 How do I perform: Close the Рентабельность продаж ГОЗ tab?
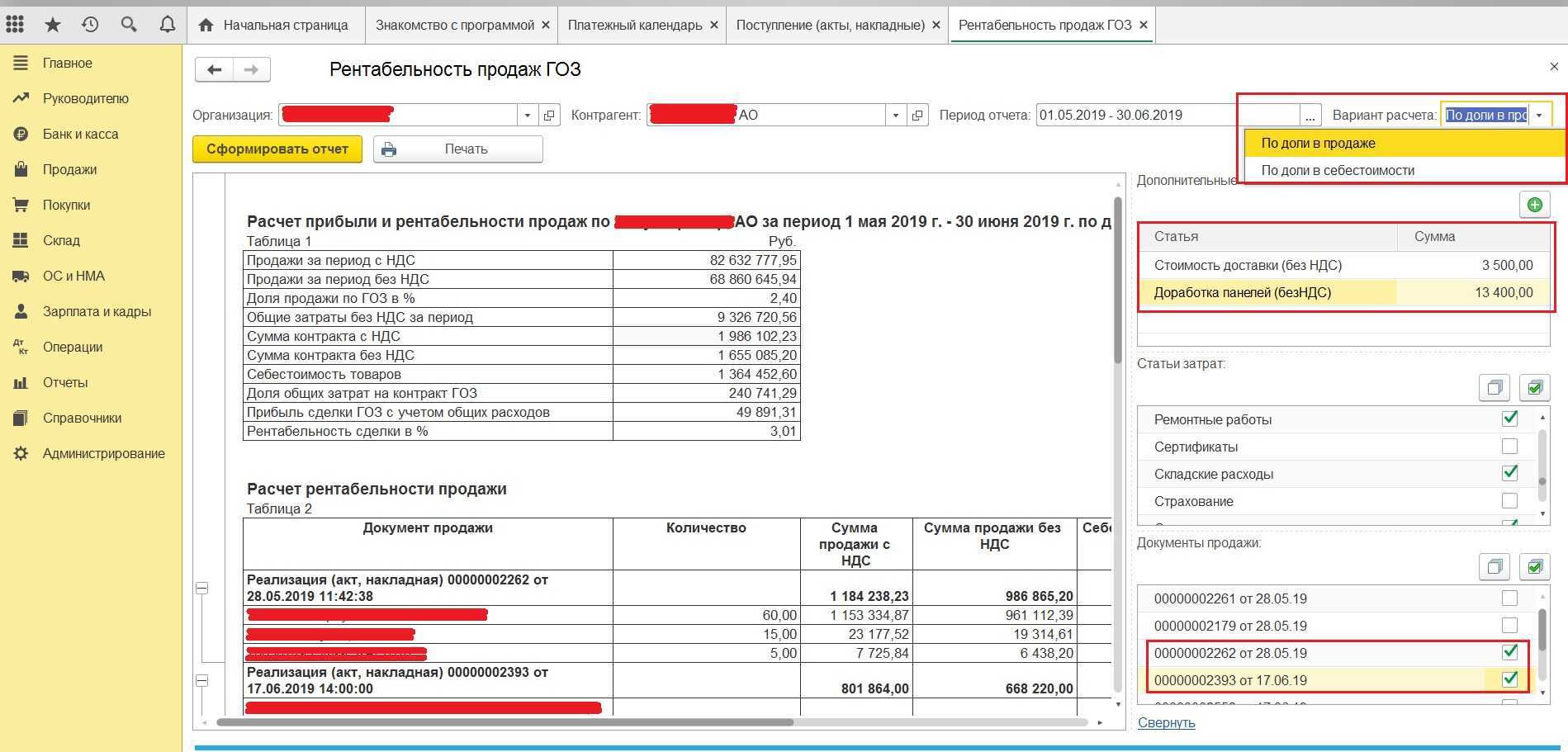pos(1143,25)
